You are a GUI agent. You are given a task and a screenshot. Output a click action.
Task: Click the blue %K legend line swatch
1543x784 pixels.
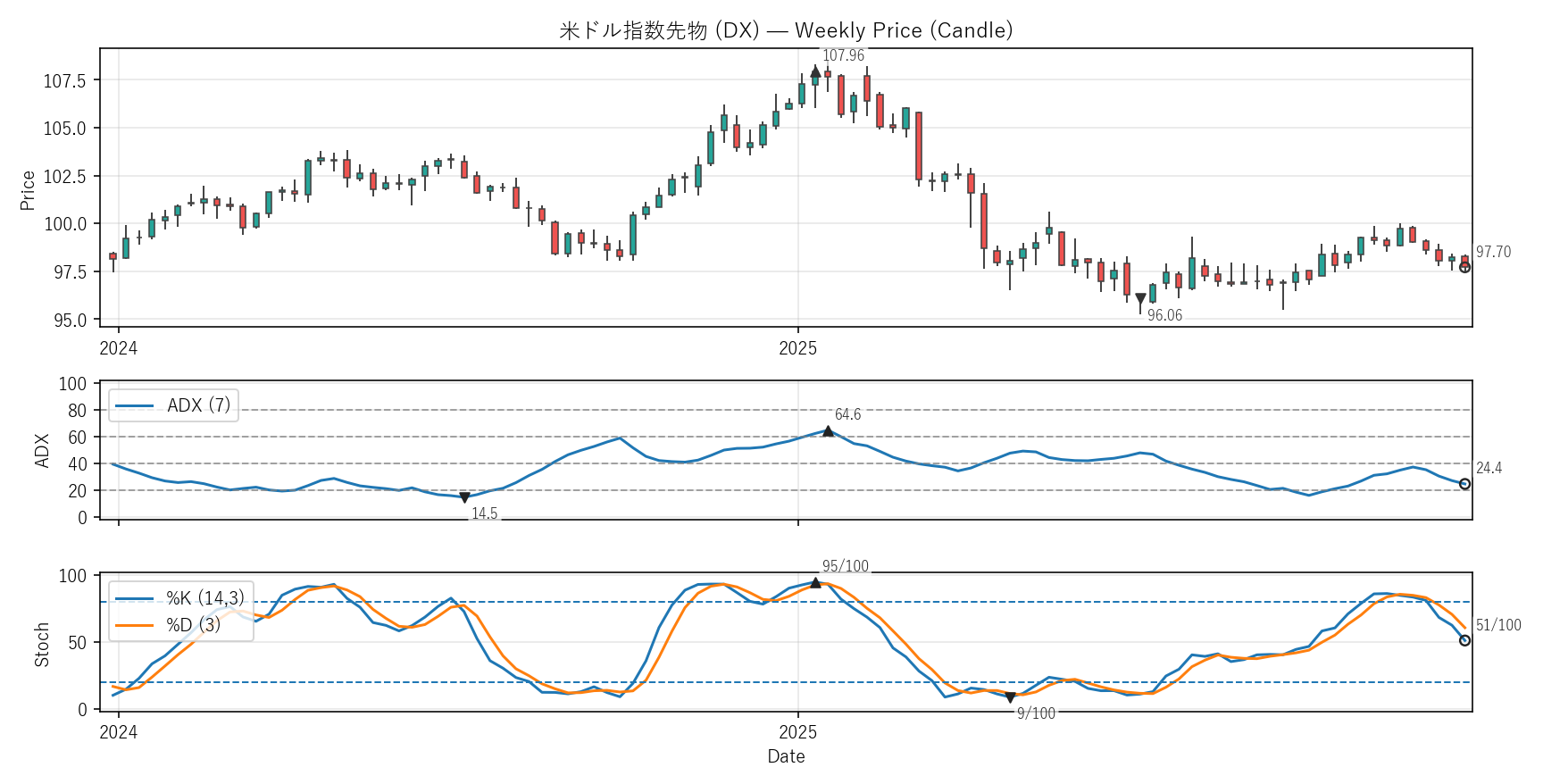[x=134, y=598]
